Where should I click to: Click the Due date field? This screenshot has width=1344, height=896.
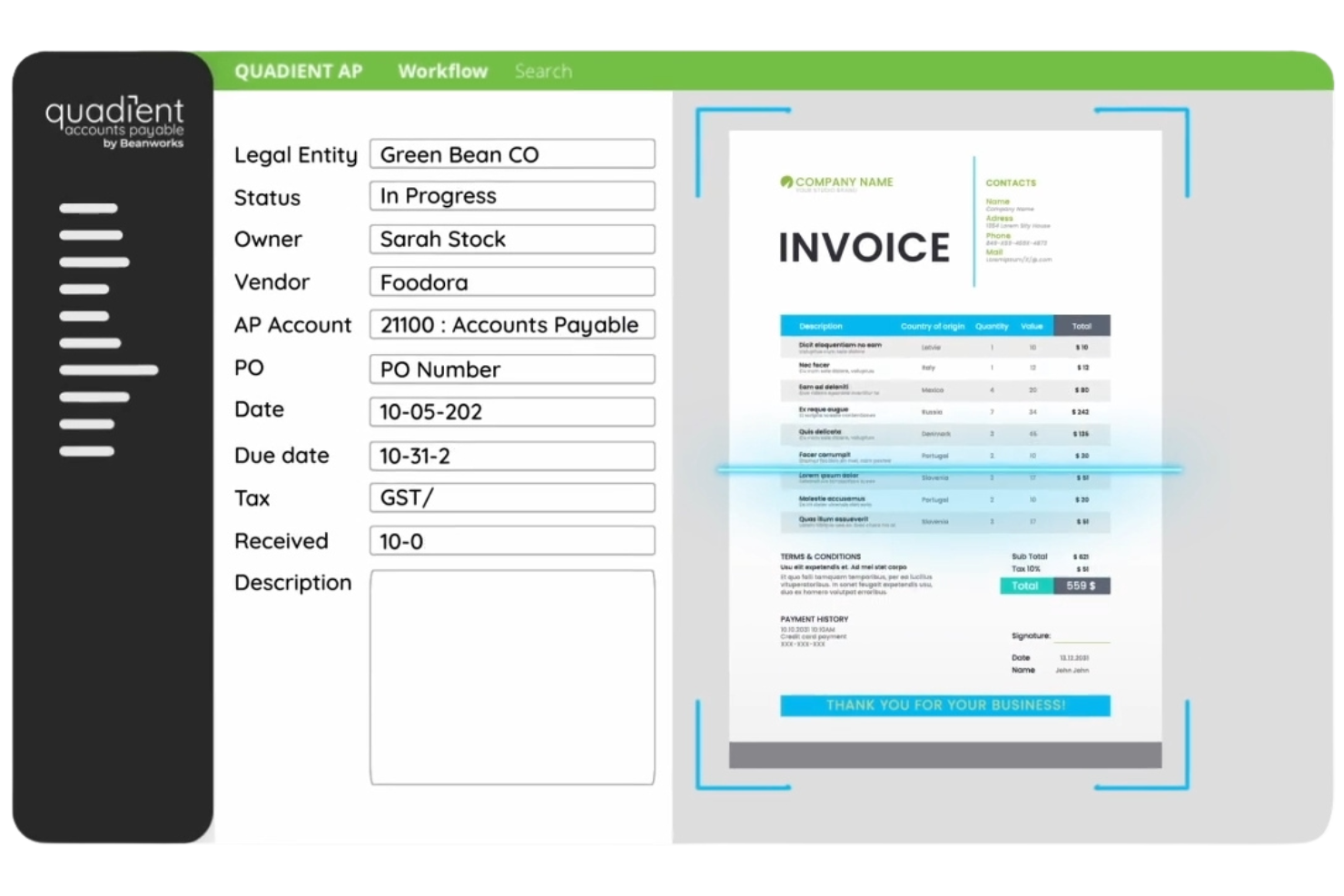click(511, 456)
